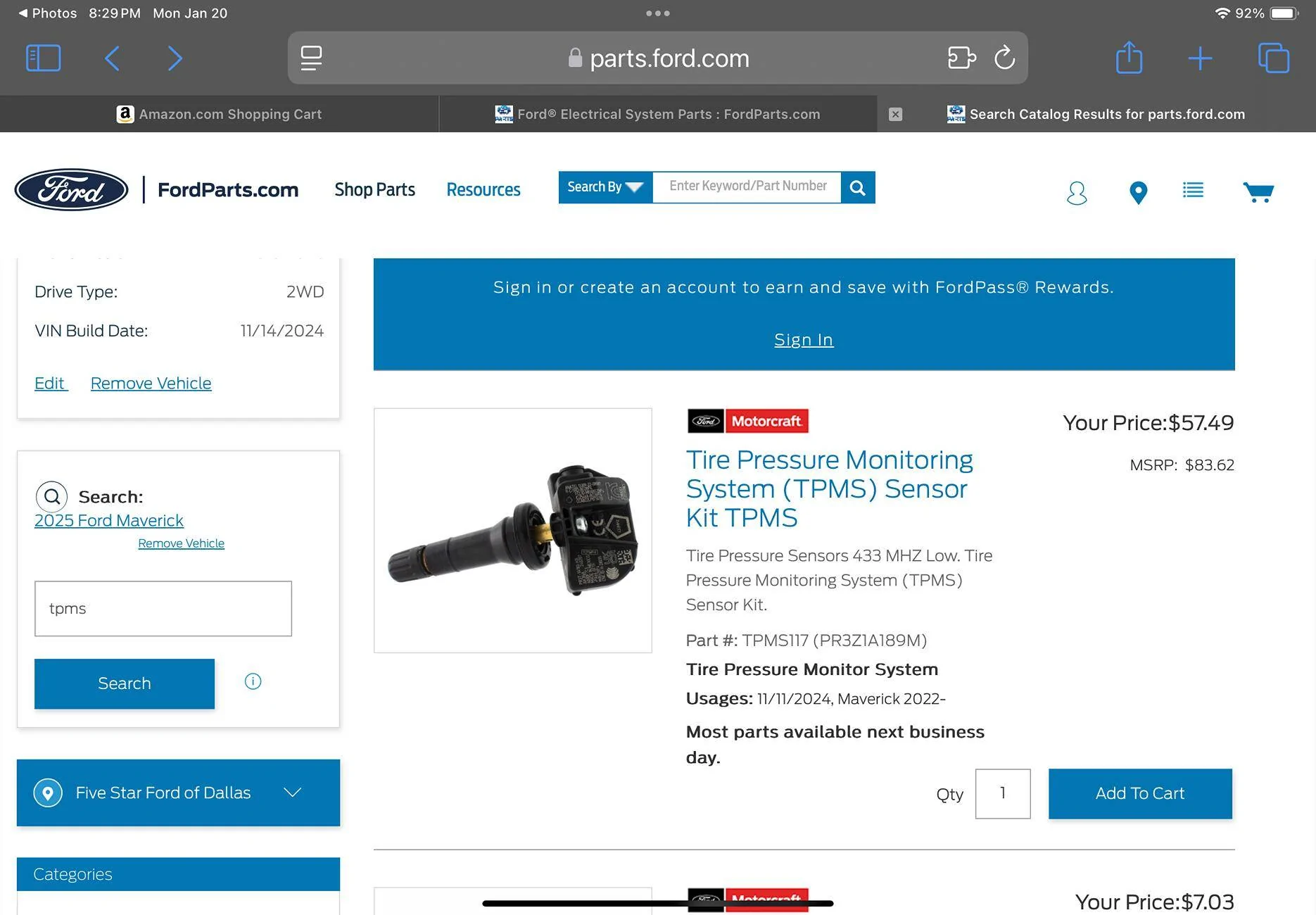Click the blue Search button
Viewport: 1316px width, 915px height.
click(125, 683)
